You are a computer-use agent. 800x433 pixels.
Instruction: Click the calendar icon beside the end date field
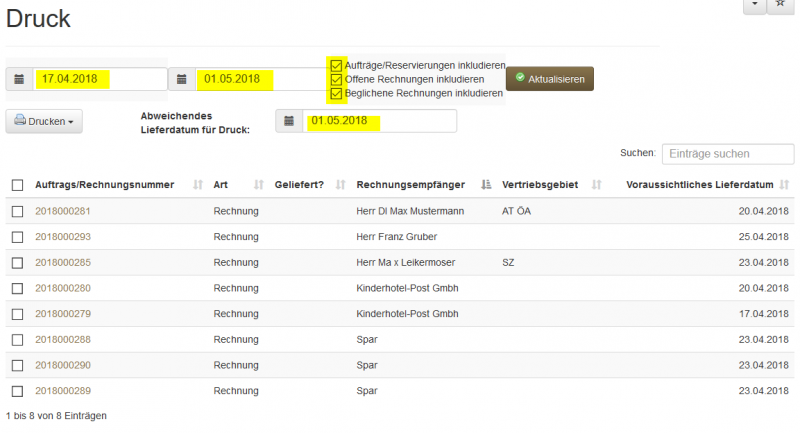point(182,79)
